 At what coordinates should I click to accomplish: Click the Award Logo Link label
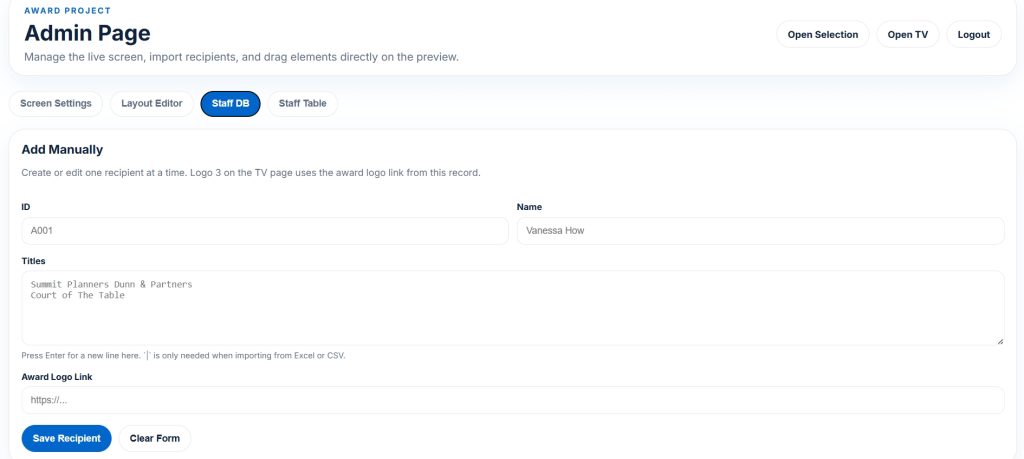(57, 377)
